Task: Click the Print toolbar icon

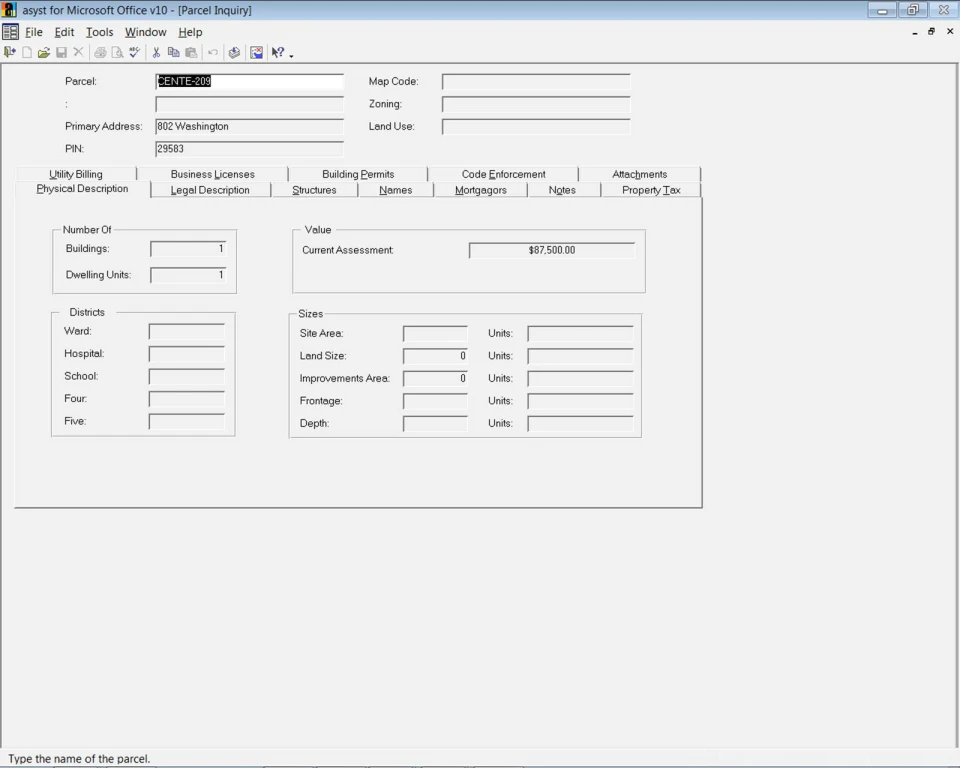Action: click(x=100, y=53)
